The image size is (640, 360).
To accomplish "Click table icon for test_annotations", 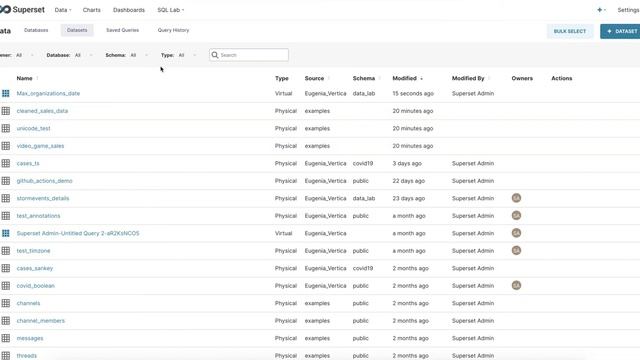I will [6, 216].
